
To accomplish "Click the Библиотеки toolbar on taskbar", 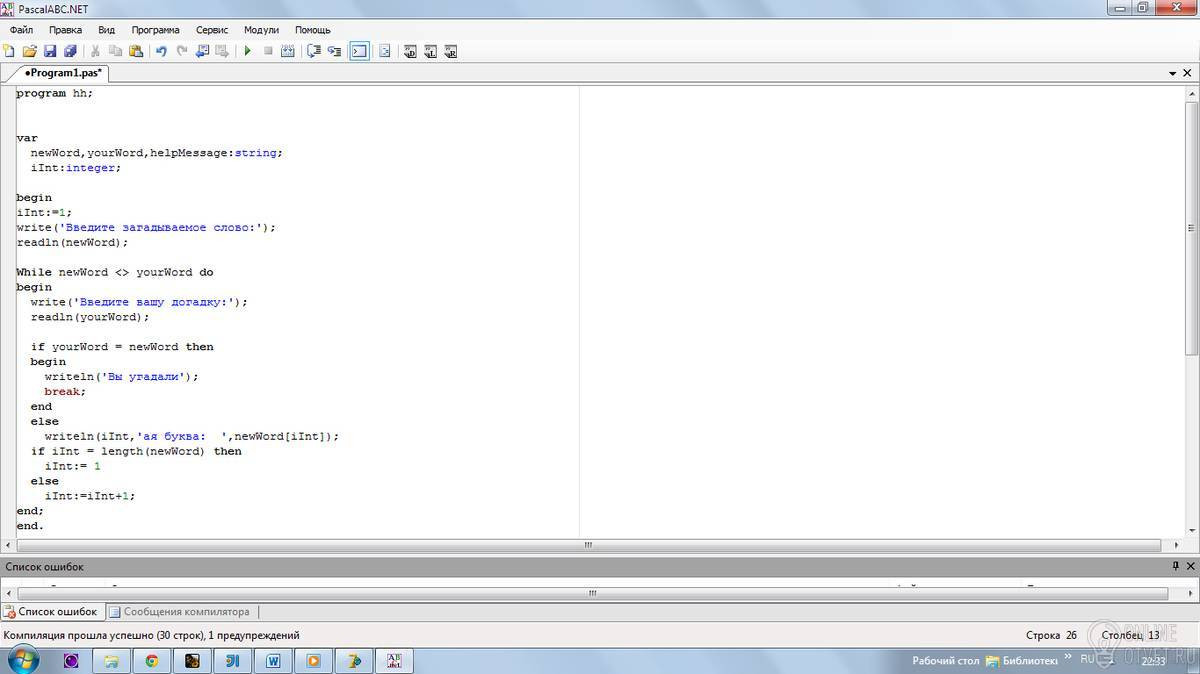I will [1022, 661].
